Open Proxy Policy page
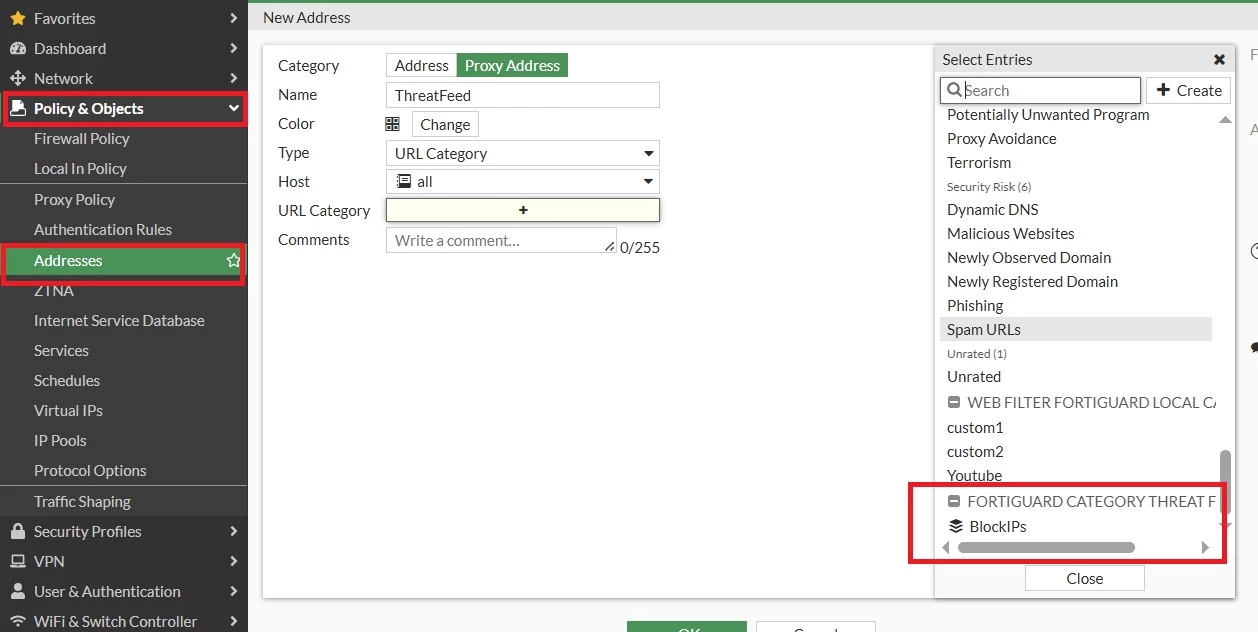Viewport: 1258px width, 632px height. point(74,199)
